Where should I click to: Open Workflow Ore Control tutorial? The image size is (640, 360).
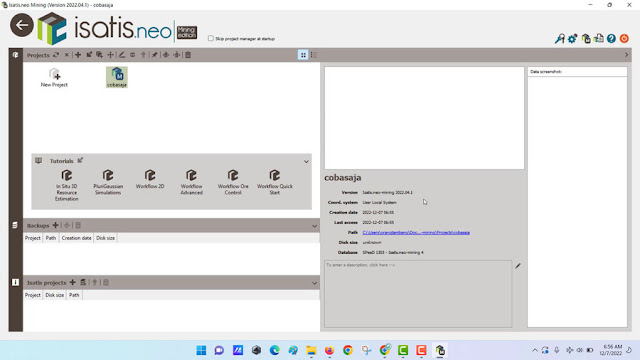click(233, 182)
